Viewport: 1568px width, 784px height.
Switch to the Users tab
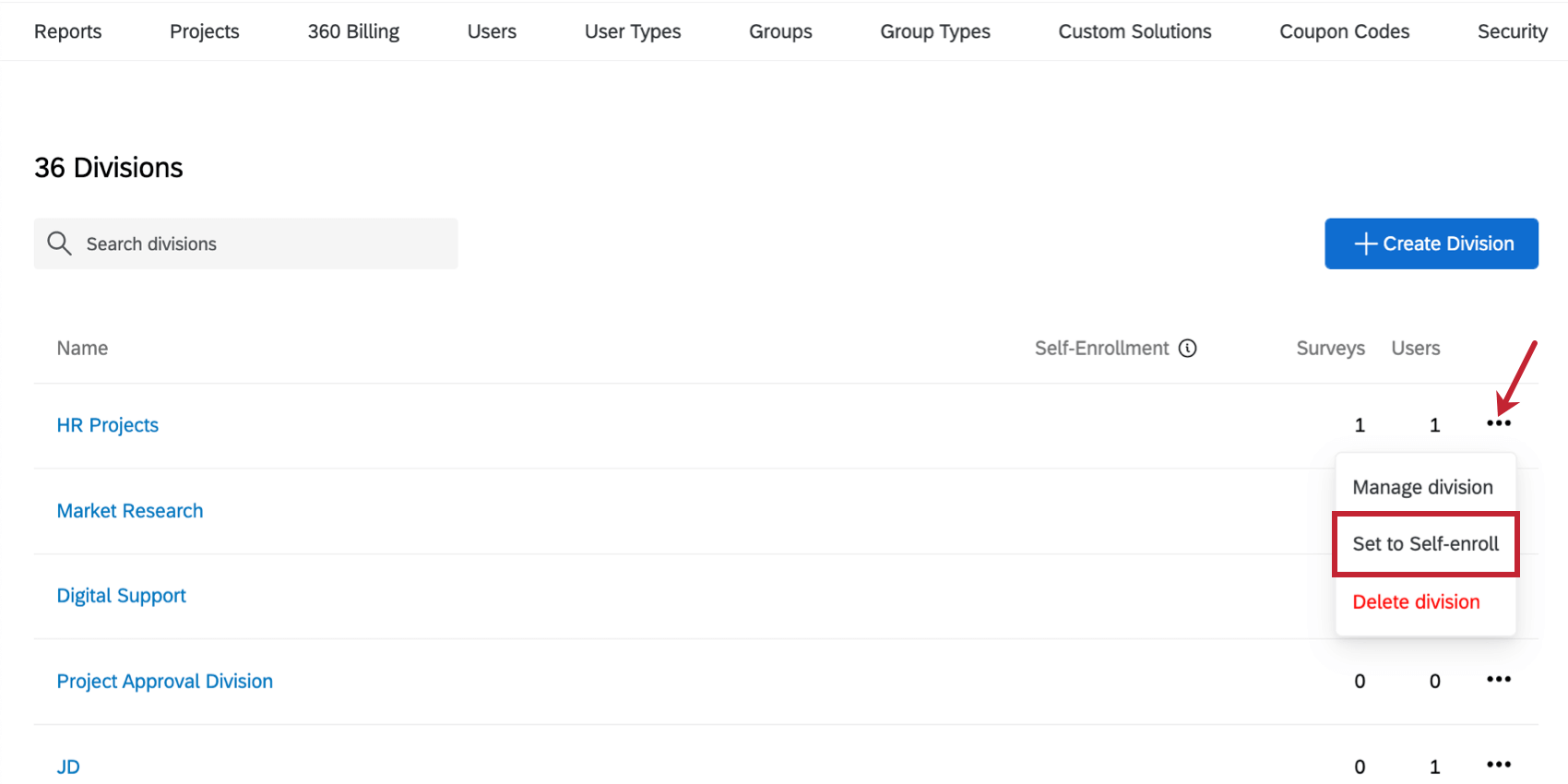tap(492, 31)
